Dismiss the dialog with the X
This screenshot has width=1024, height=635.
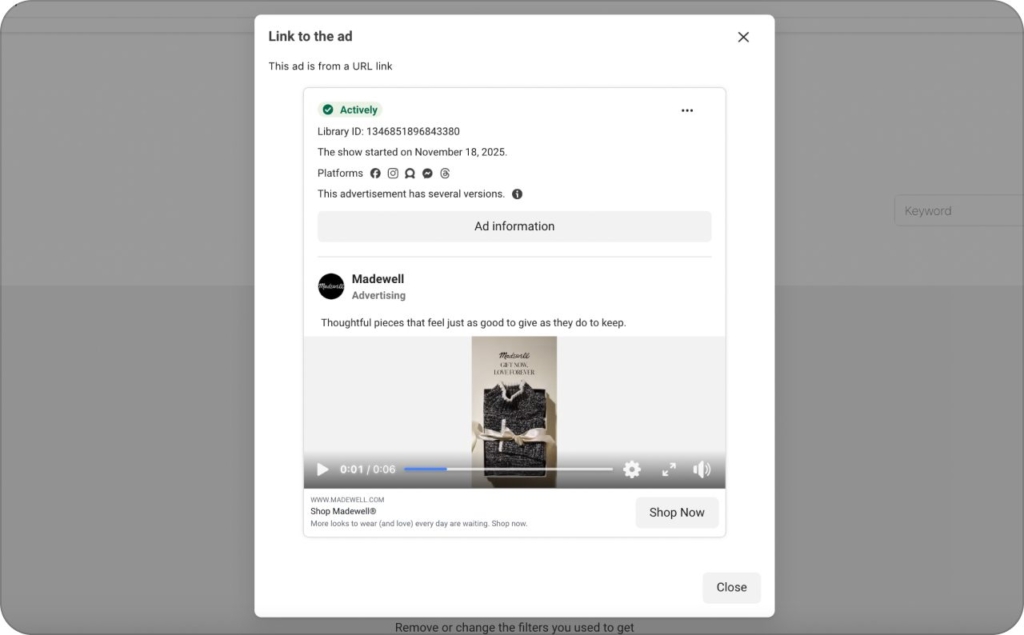pyautogui.click(x=743, y=37)
